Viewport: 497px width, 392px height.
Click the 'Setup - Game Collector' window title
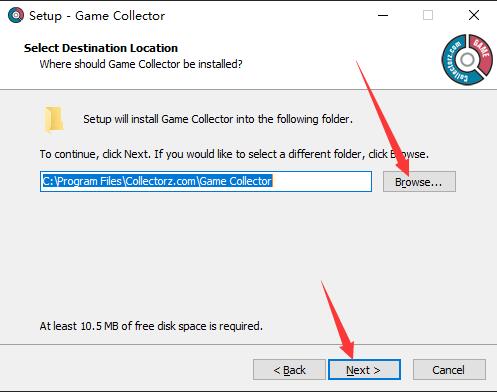pos(97,16)
